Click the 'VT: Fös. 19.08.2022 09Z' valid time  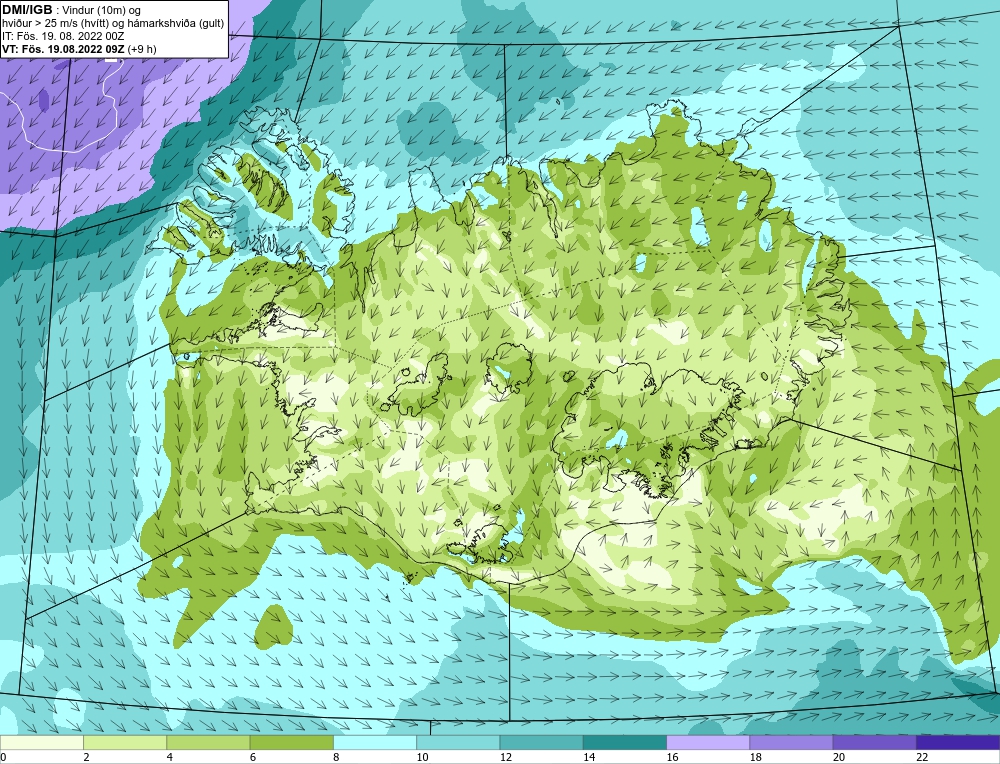(63, 48)
